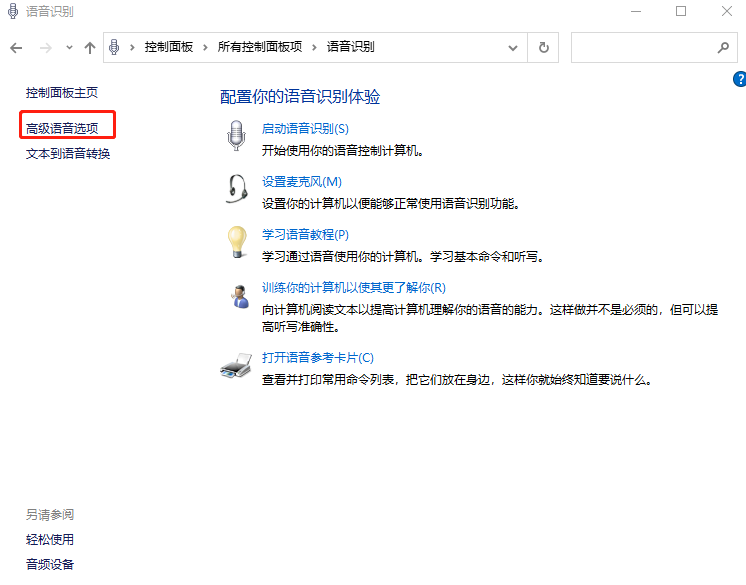The image size is (746, 585).
Task: Click the lightbulb icon for 学习语音教程
Action: tap(236, 242)
